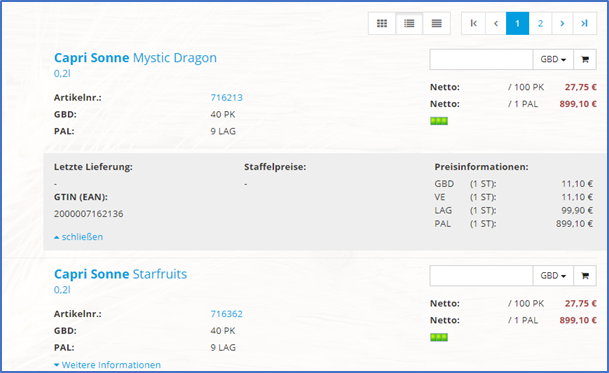The height and width of the screenshot is (373, 609).
Task: Add Mystic Dragon to cart
Action: [x=585, y=59]
